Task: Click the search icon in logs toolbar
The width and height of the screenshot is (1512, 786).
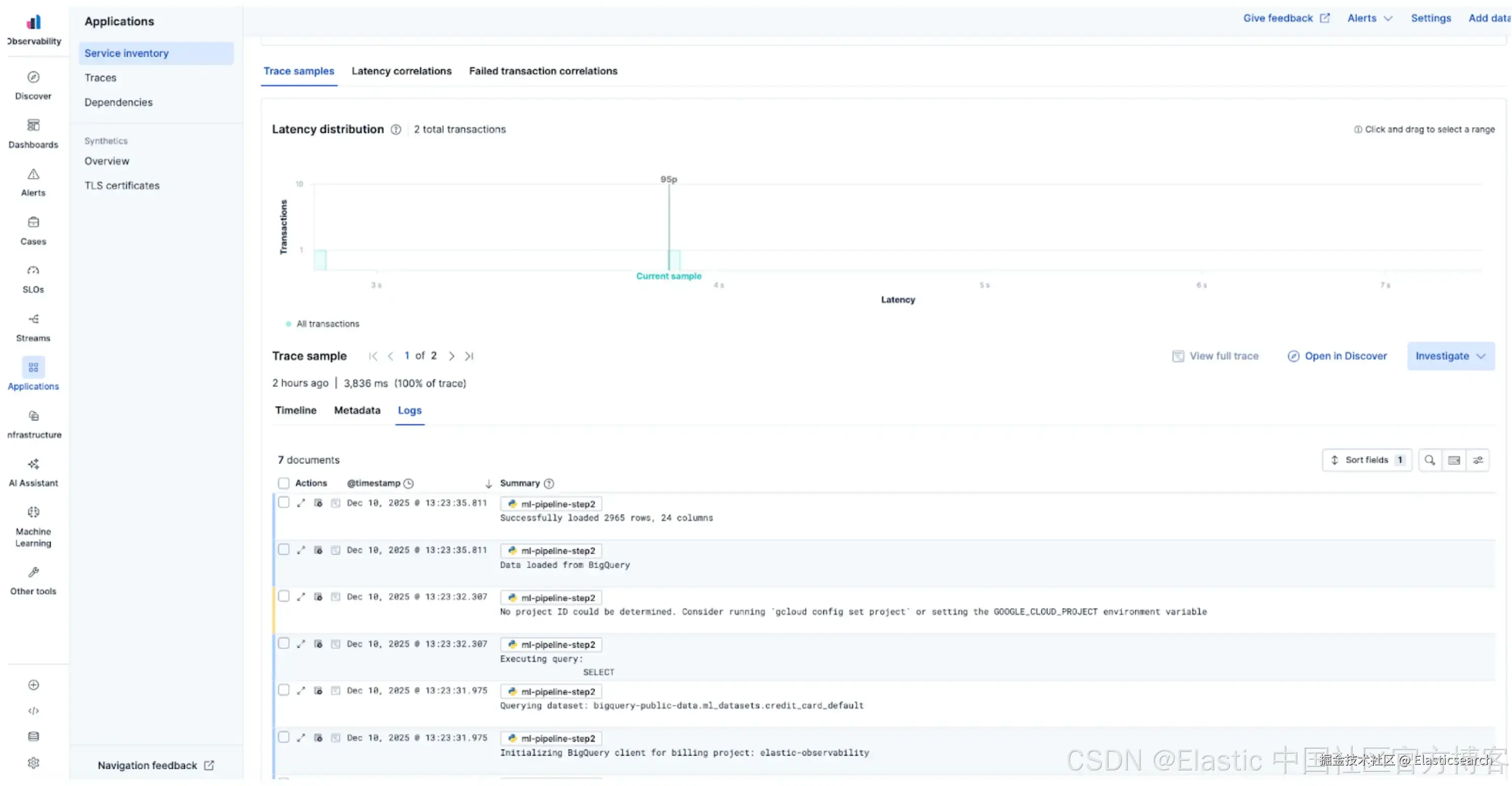Action: pos(1430,461)
